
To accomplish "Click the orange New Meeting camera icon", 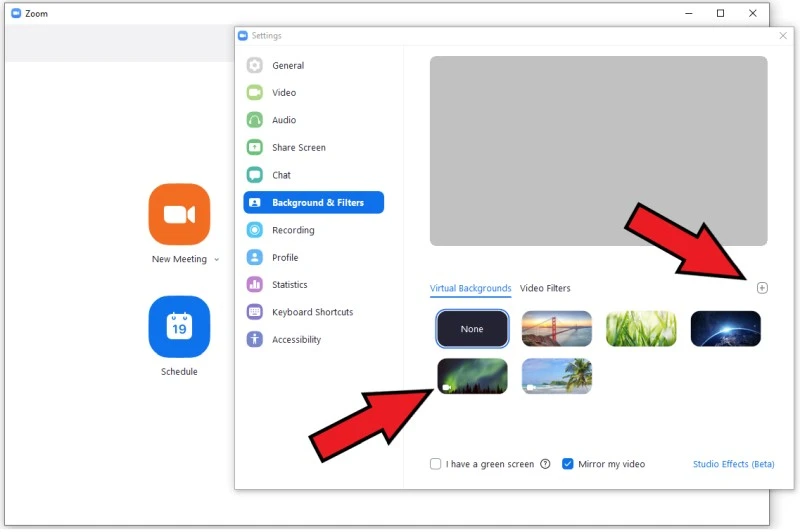I will point(179,214).
